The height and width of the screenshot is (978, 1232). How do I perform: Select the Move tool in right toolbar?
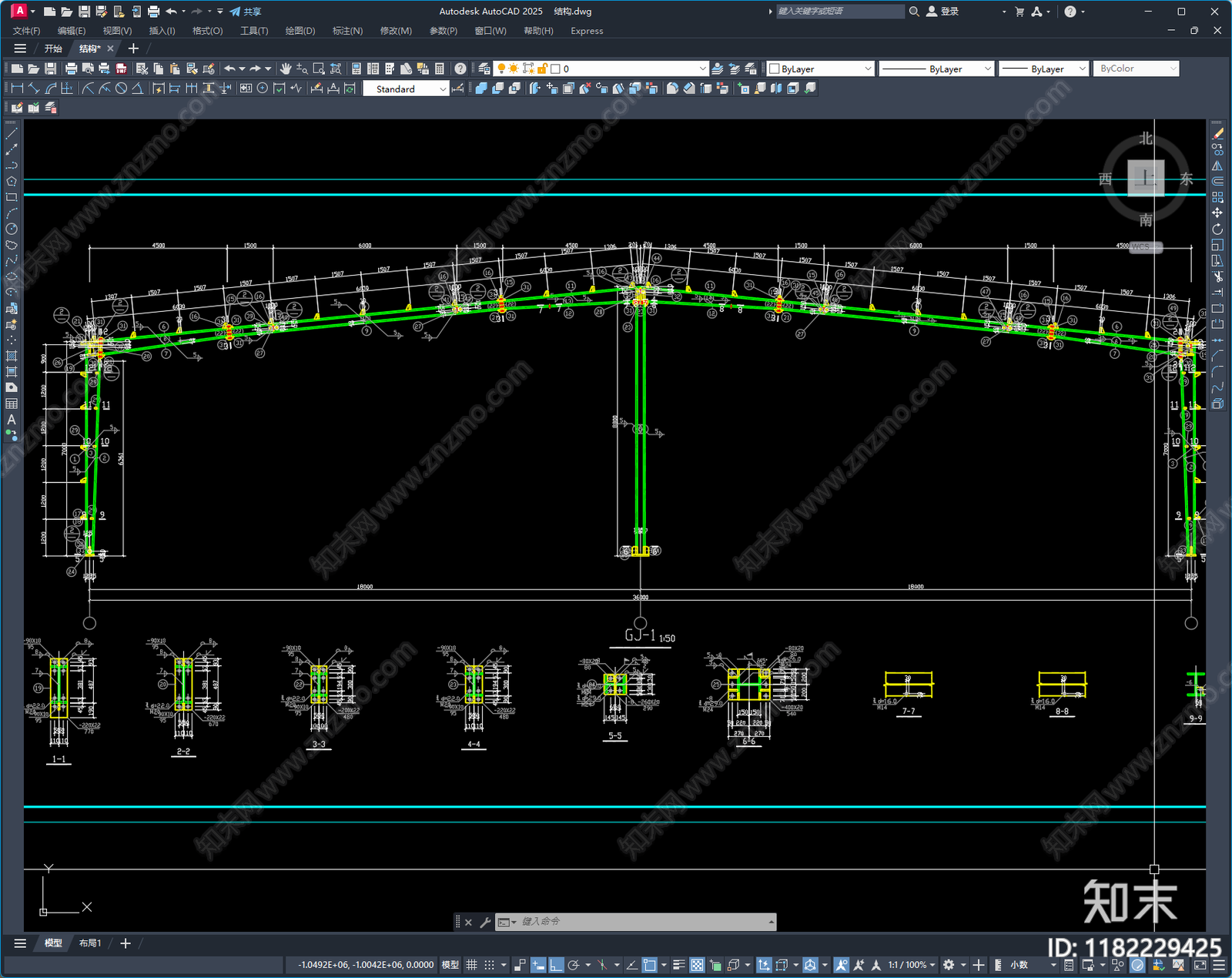click(1217, 213)
